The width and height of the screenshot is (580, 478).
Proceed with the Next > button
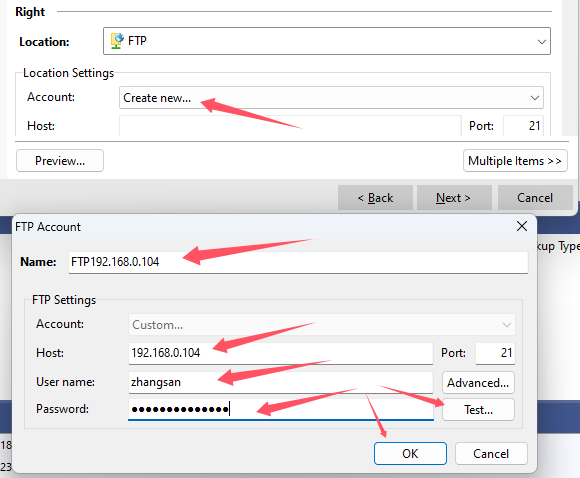[454, 198]
